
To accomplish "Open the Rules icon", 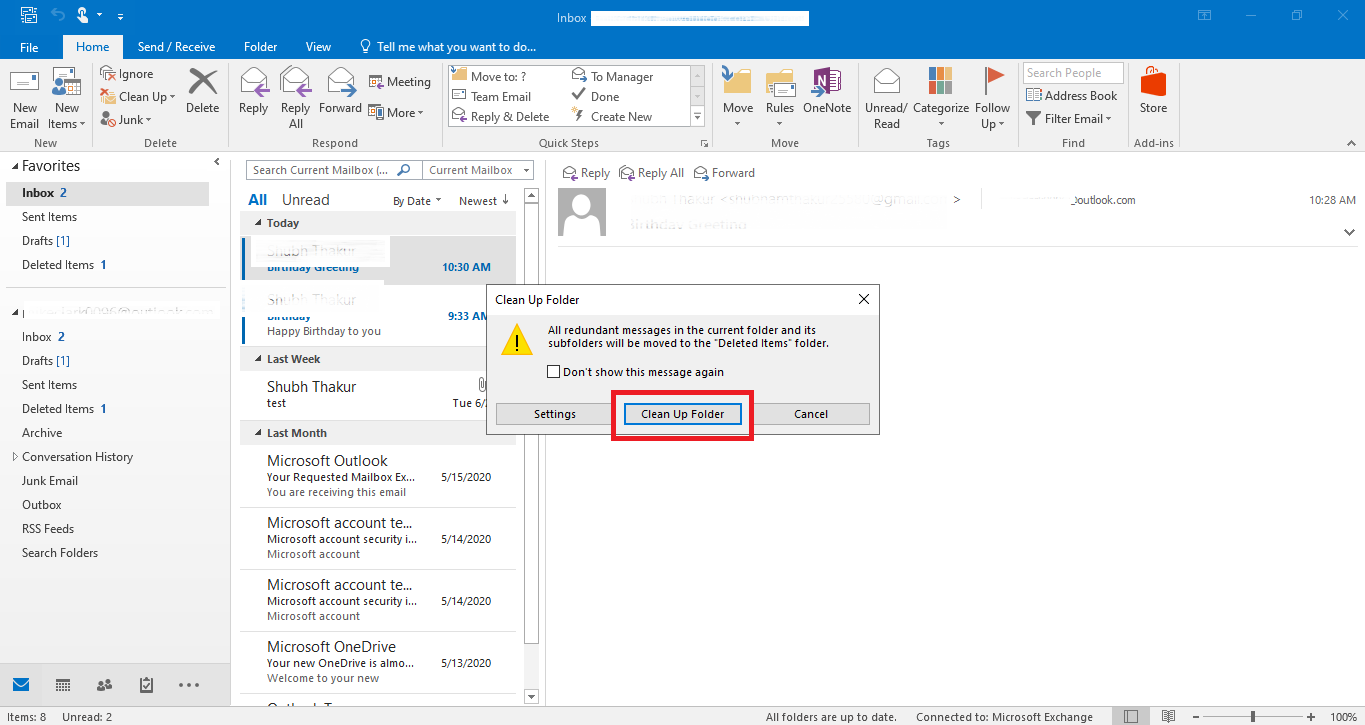I will click(780, 82).
